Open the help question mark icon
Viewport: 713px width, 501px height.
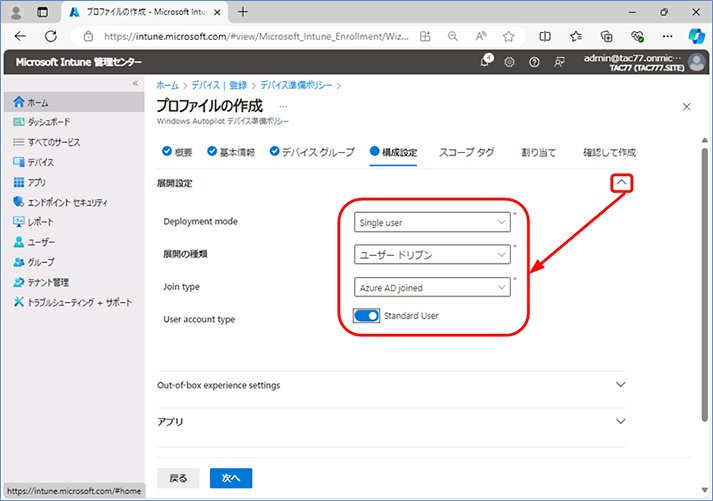(x=534, y=62)
